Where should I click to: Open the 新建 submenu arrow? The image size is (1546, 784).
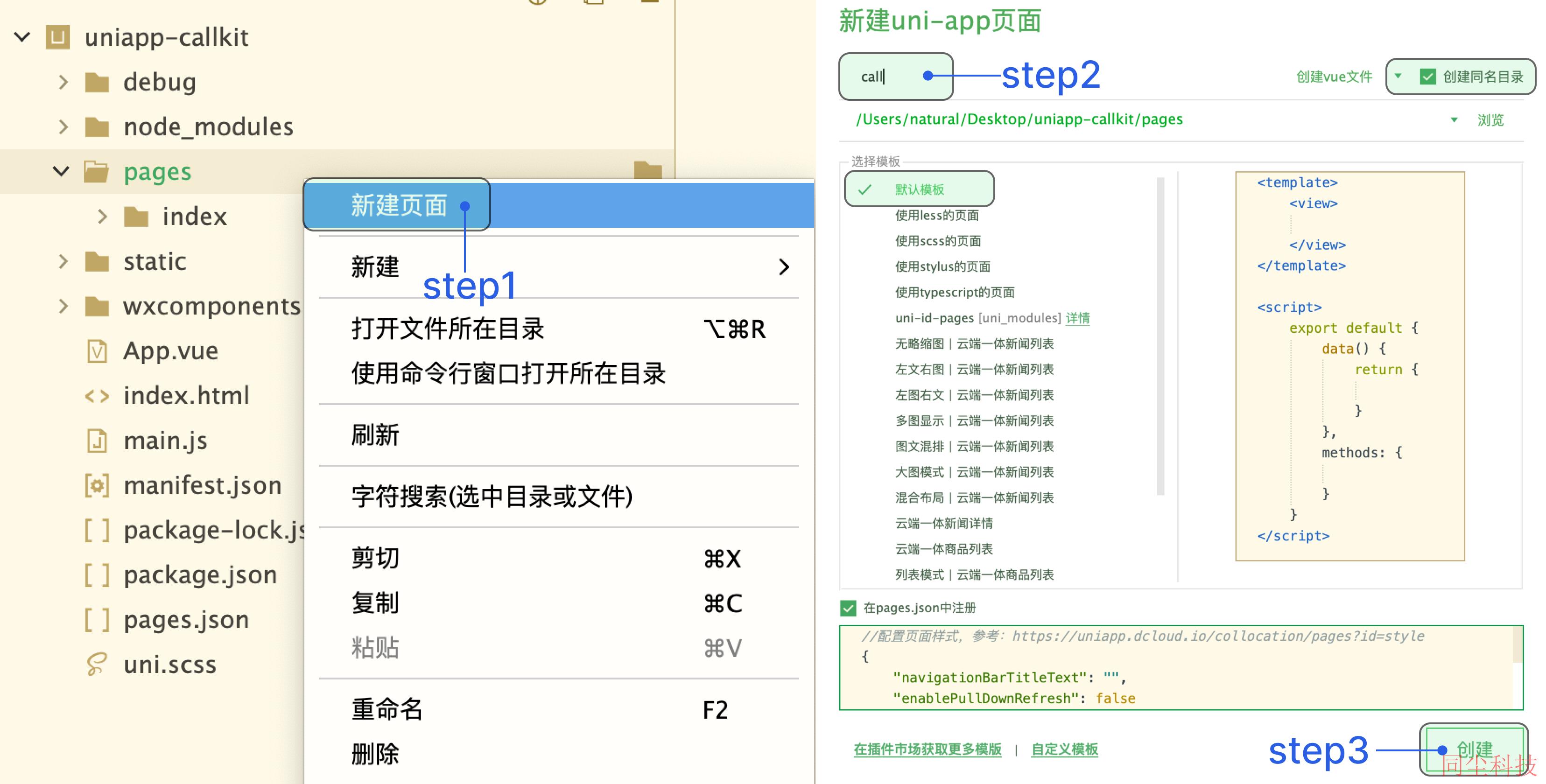783,267
